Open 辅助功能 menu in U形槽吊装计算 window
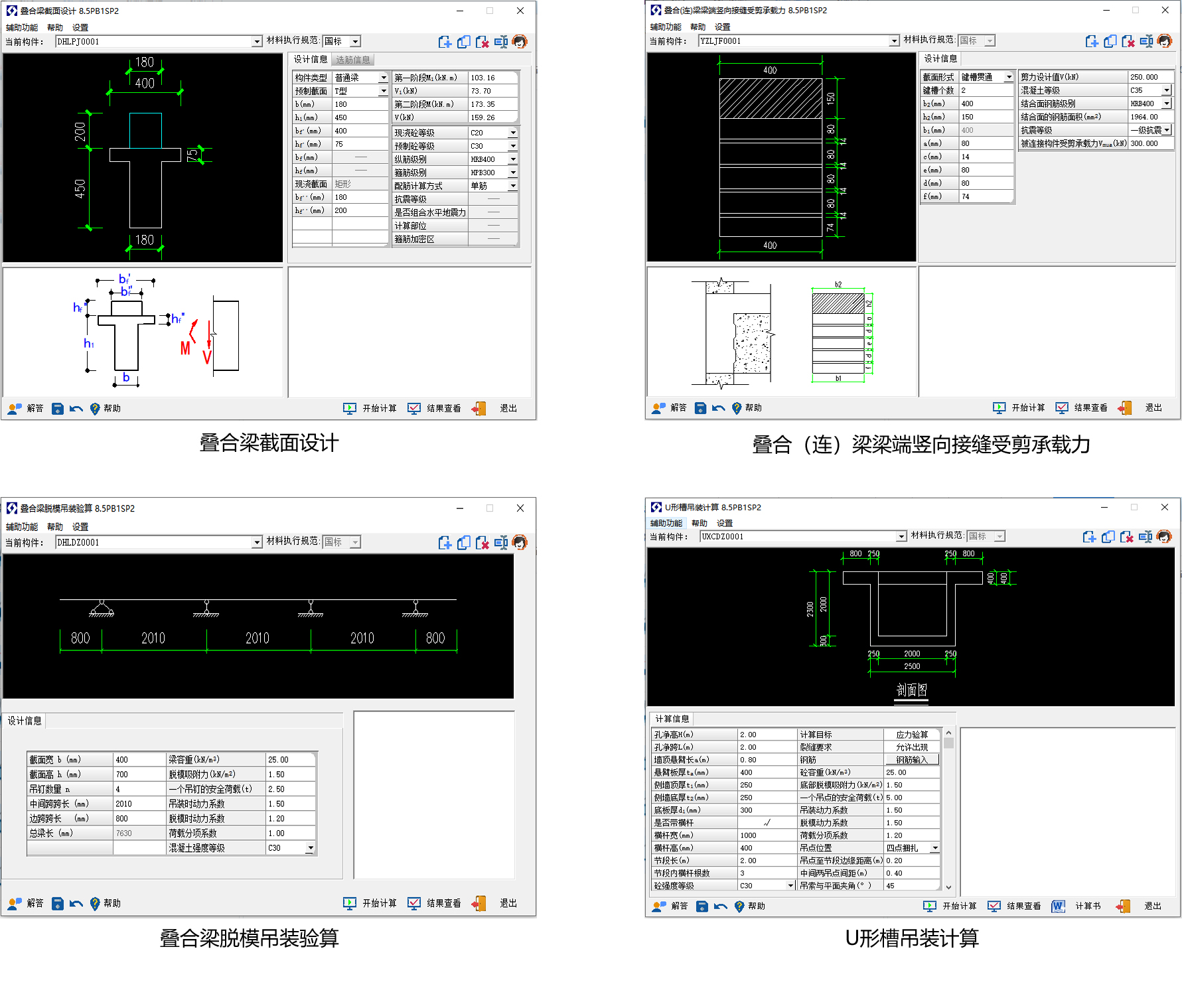This screenshot has height=1008, width=1182. click(666, 524)
